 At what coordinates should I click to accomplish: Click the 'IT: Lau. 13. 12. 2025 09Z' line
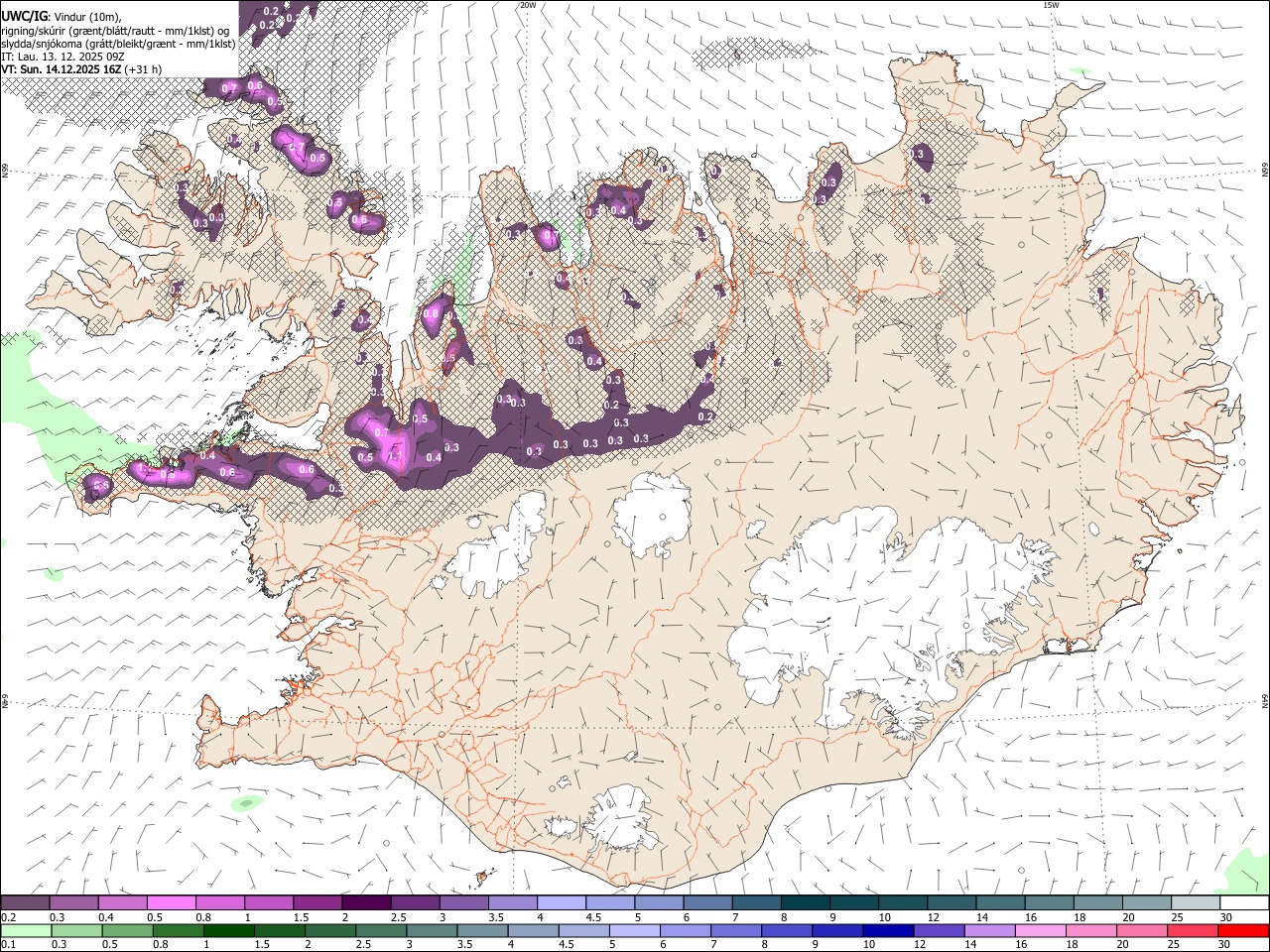[x=63, y=57]
